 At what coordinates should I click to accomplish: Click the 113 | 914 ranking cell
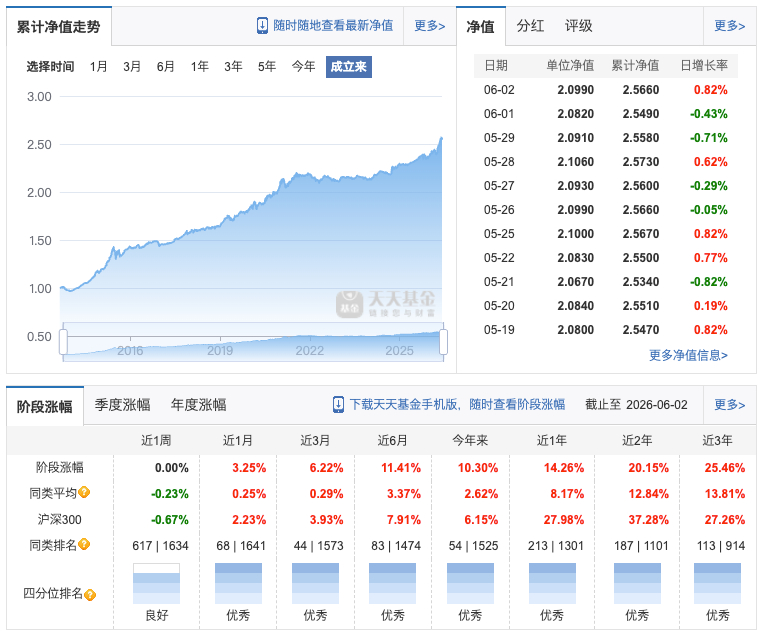(721, 546)
